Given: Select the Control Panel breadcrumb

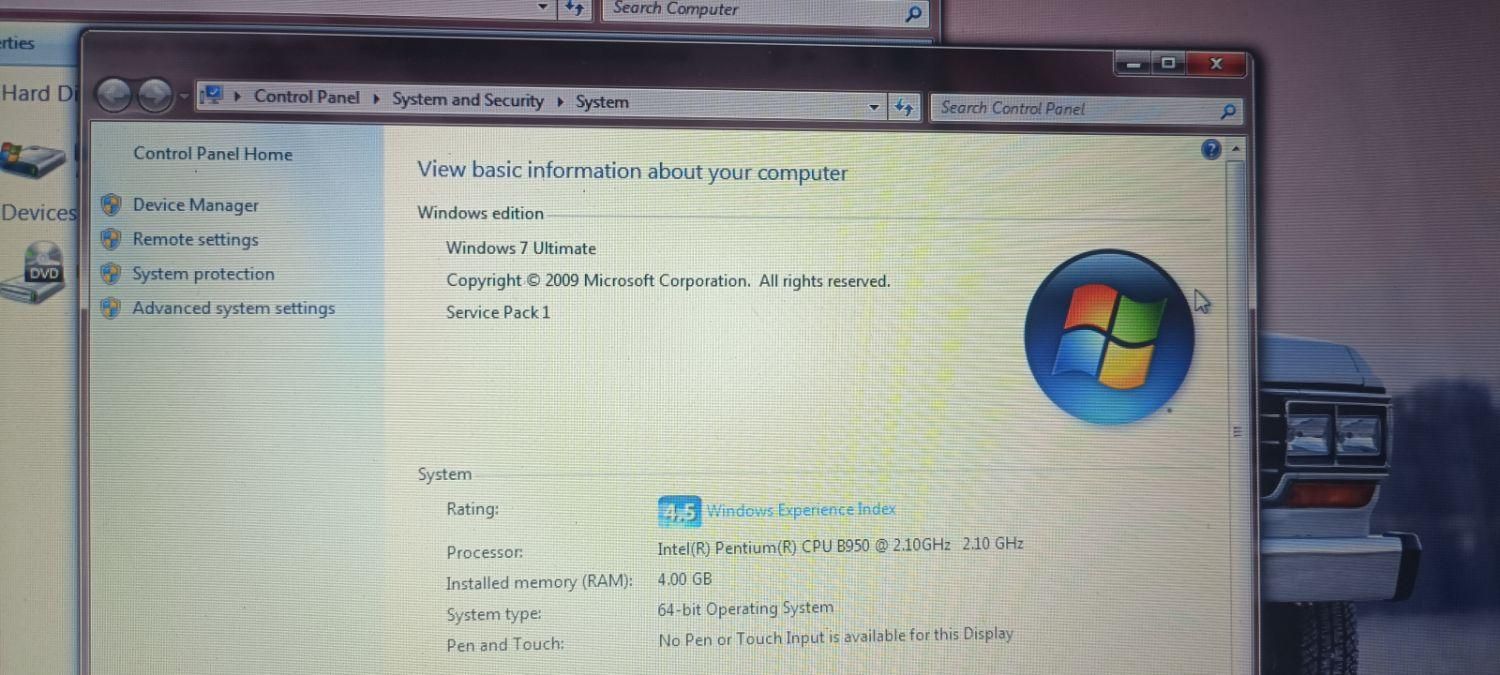Looking at the screenshot, I should pyautogui.click(x=306, y=97).
